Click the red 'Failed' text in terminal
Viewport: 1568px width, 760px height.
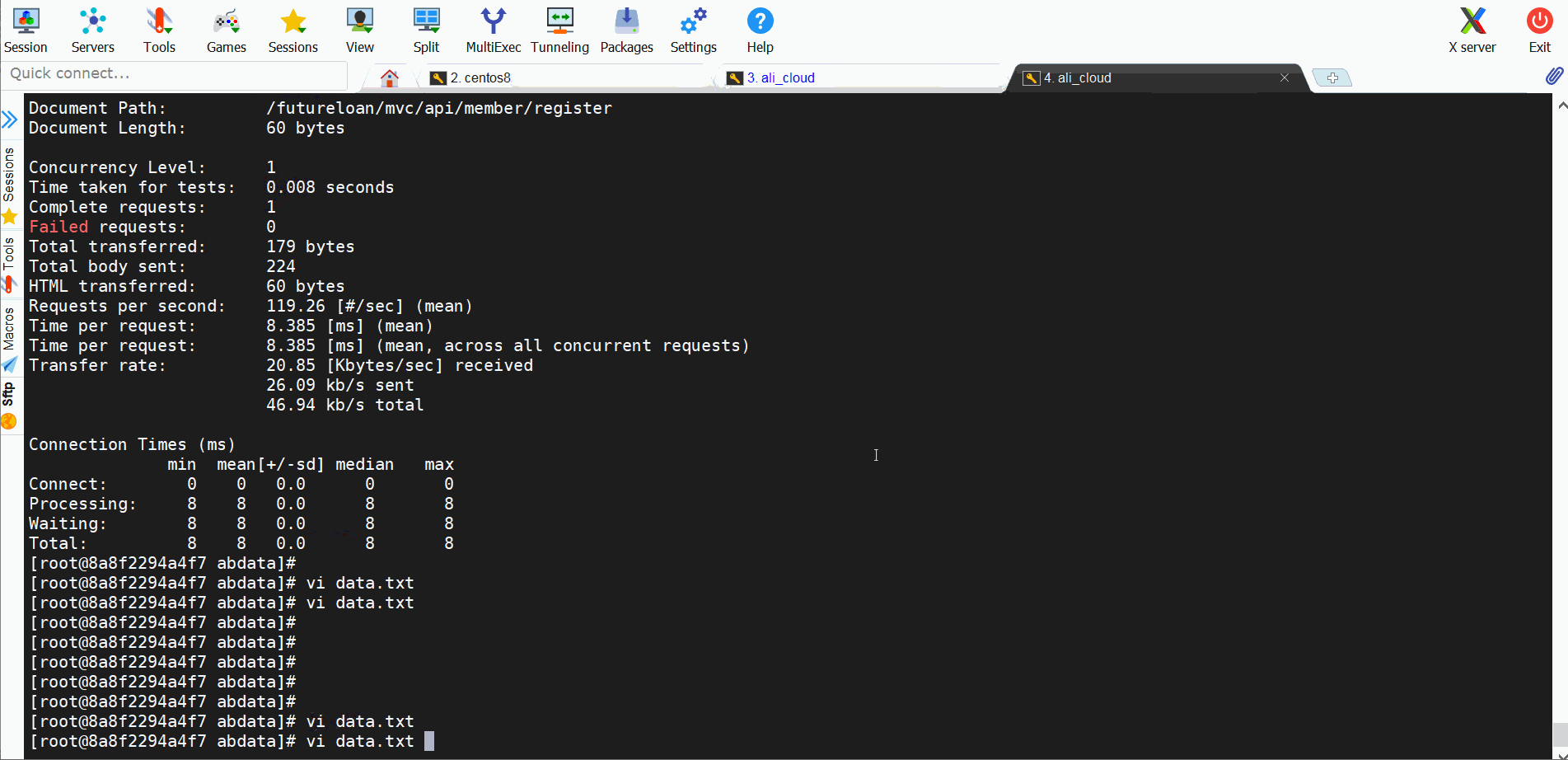(59, 227)
